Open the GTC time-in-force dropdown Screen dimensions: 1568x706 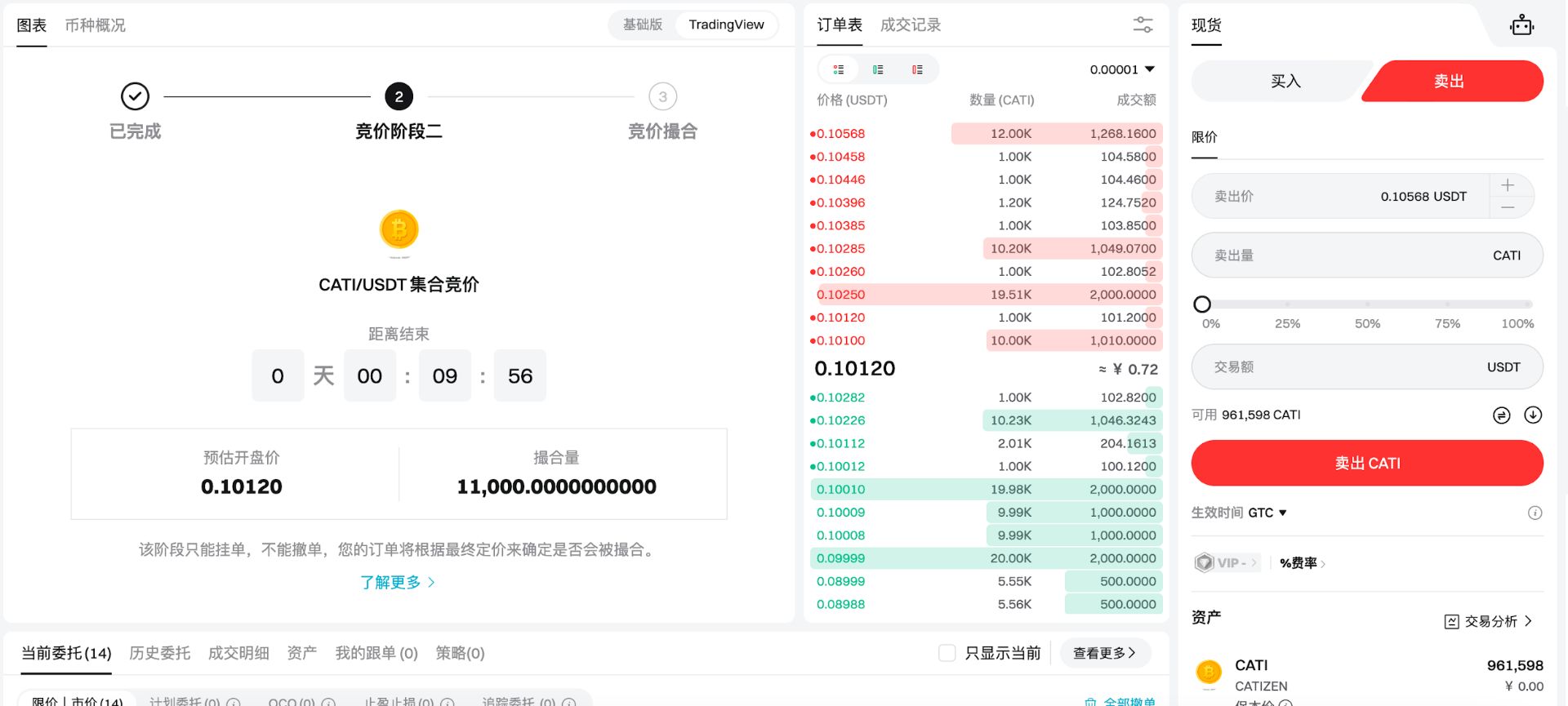click(x=1267, y=513)
